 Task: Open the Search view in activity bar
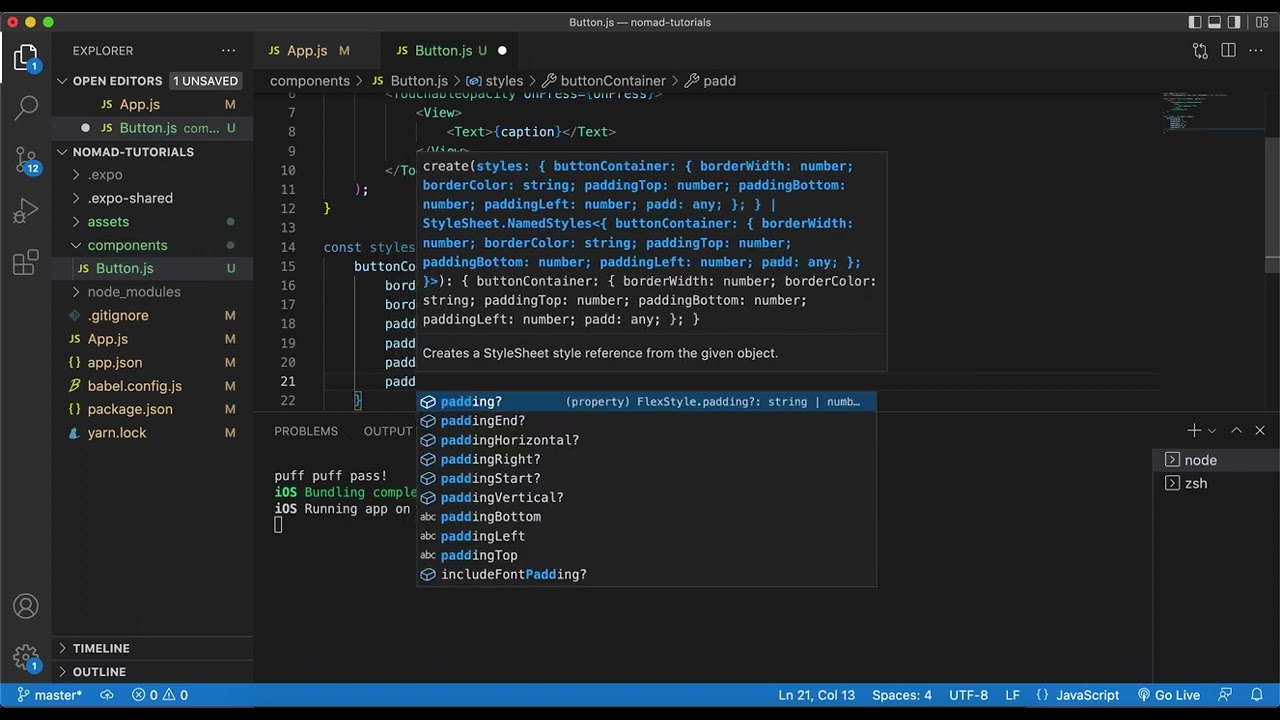[27, 106]
